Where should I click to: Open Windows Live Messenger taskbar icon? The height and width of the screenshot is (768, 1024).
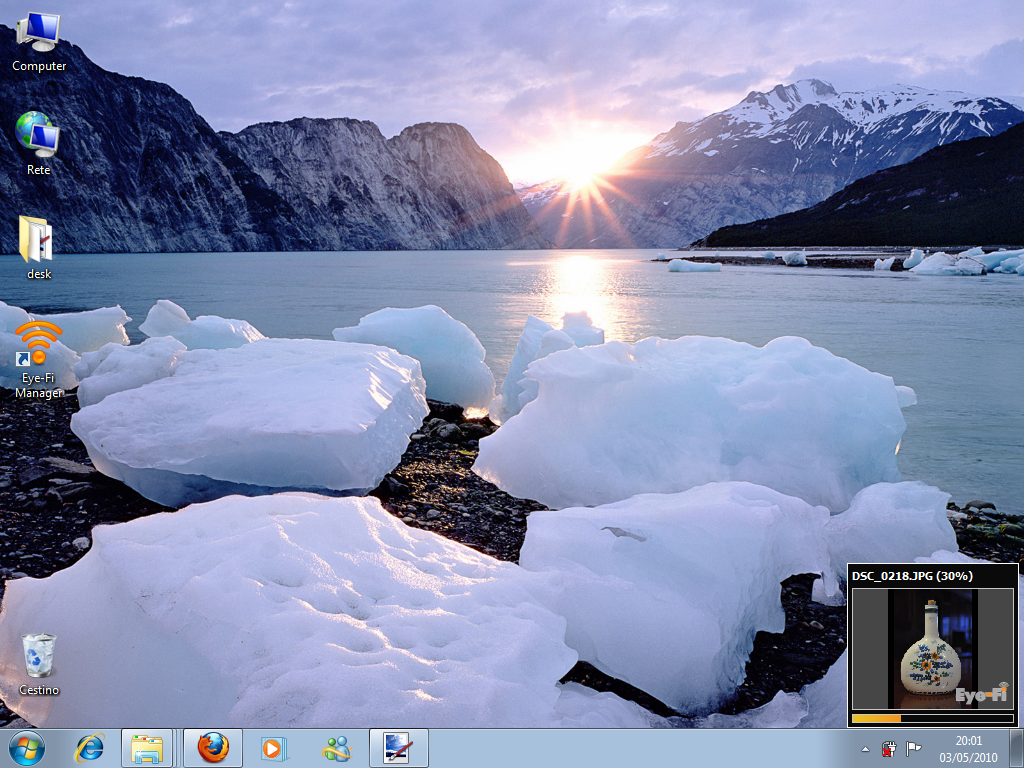336,748
